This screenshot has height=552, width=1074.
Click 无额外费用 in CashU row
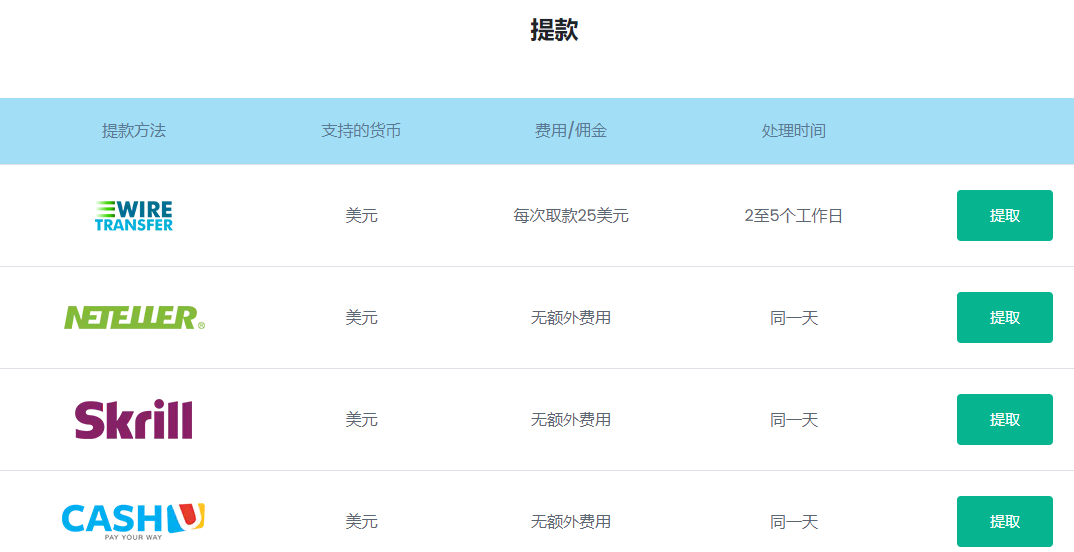tap(571, 522)
